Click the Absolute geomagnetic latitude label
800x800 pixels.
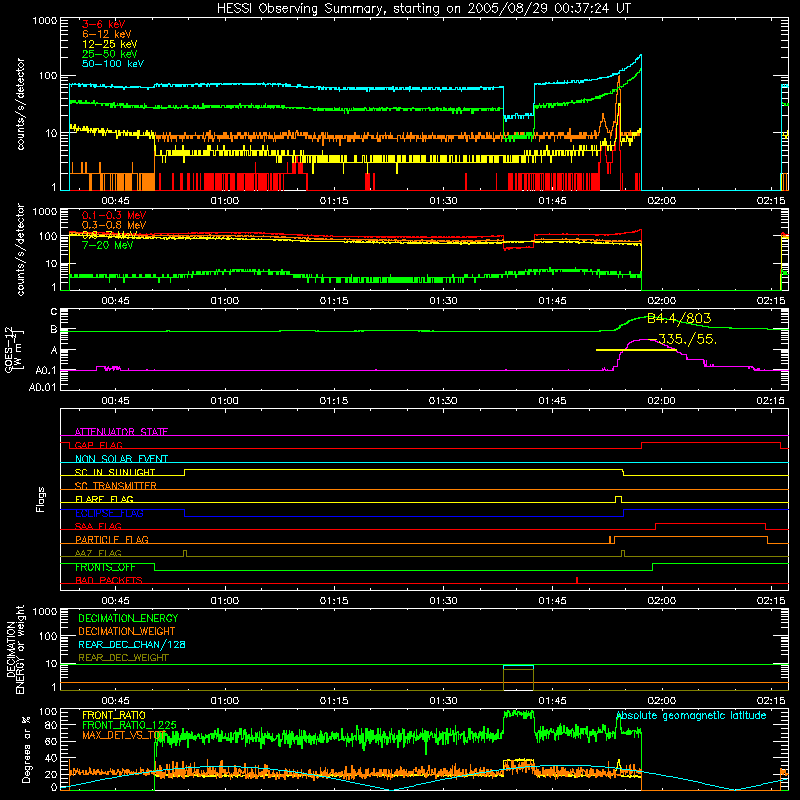click(x=691, y=715)
